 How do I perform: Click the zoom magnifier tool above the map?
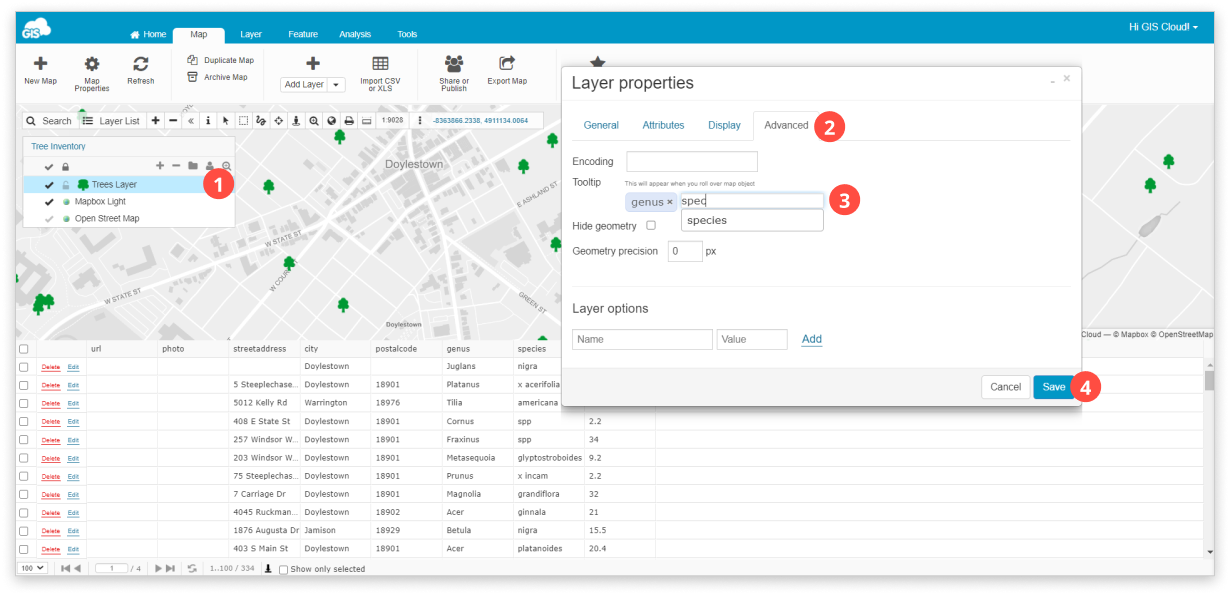click(x=316, y=120)
